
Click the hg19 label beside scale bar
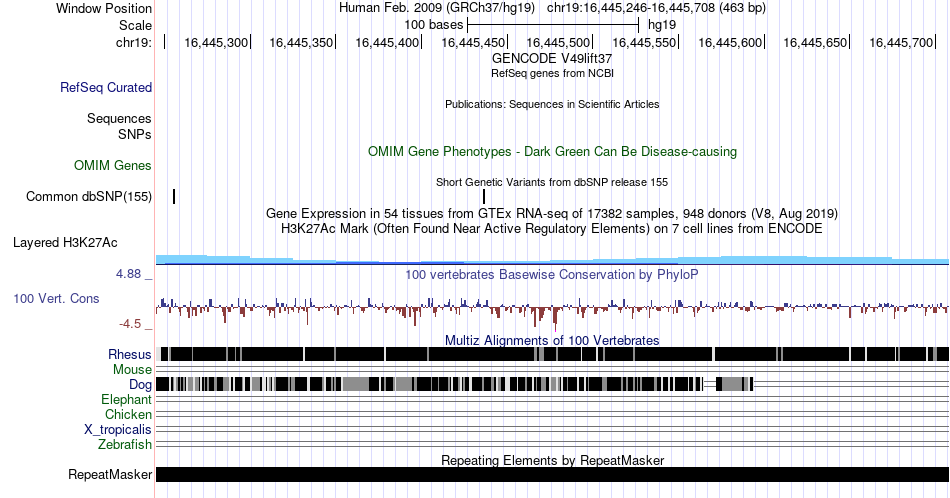coord(662,25)
